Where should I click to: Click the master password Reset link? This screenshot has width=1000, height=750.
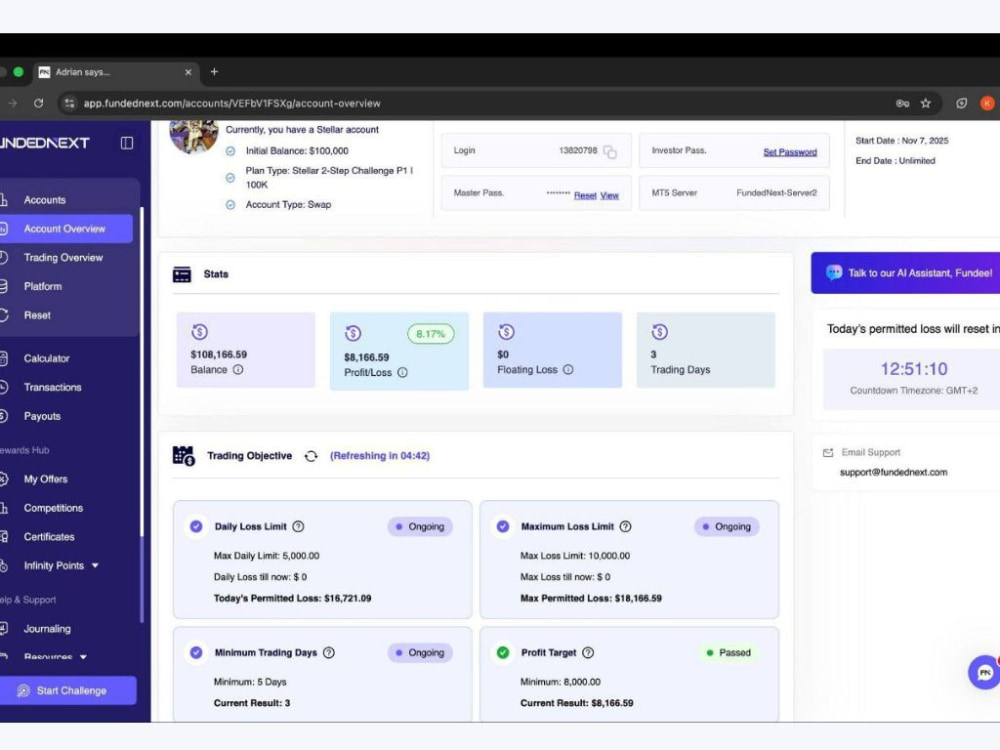585,196
